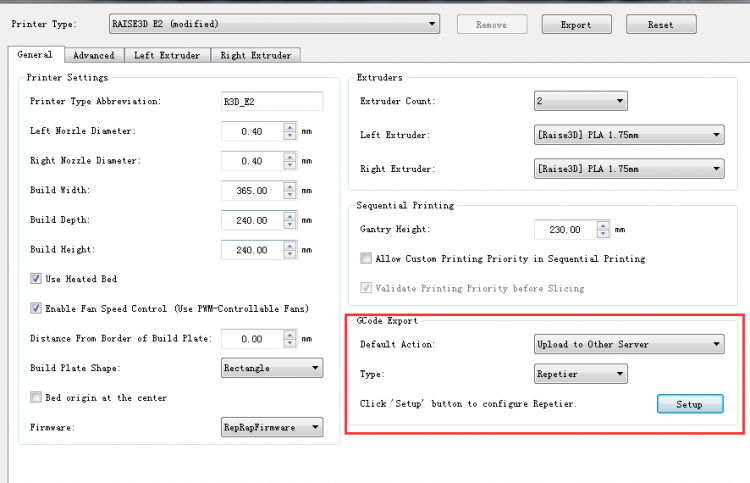Viewport: 750px width, 483px height.
Task: Increase Build Depth with up arrow
Action: pos(290,216)
